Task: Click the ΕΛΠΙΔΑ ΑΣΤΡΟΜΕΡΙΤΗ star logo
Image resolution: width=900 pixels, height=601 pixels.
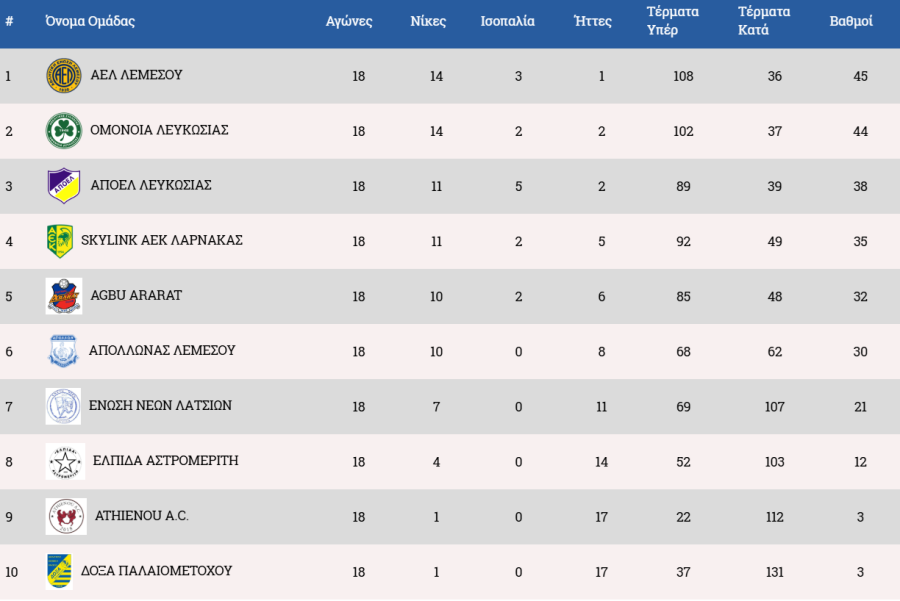Action: click(65, 461)
